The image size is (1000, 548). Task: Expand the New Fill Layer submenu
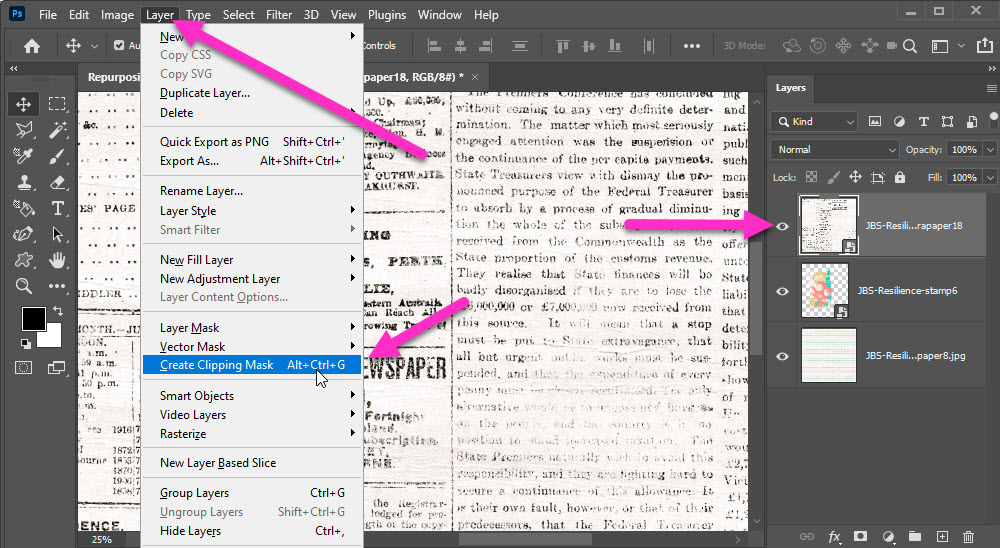pos(253,260)
